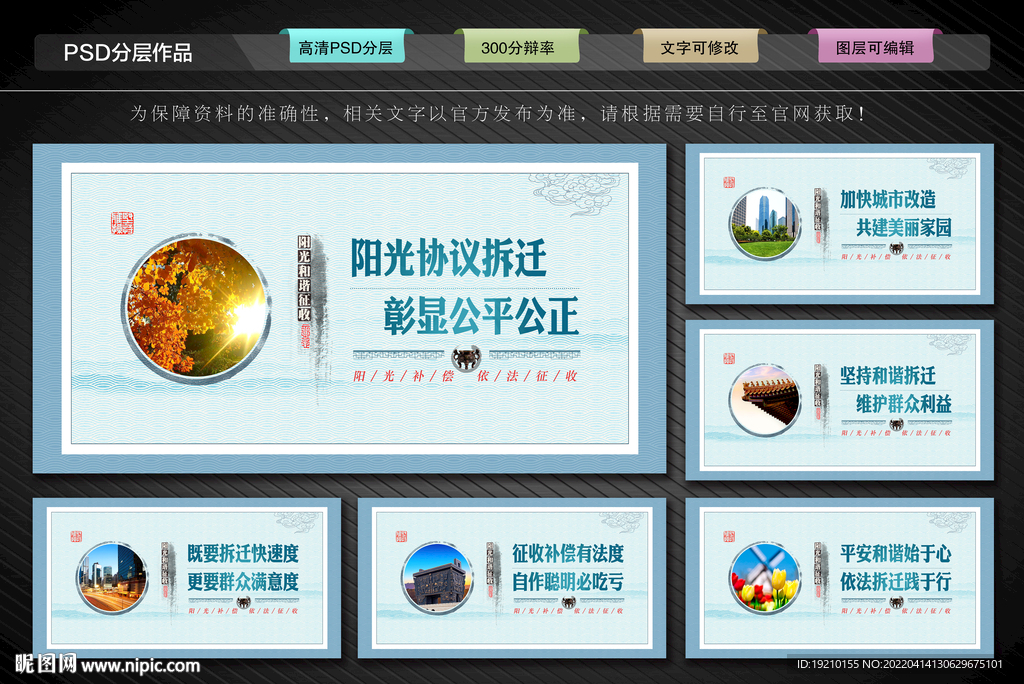Click the 文字可修改 tan tag
The image size is (1024, 684).
(700, 46)
